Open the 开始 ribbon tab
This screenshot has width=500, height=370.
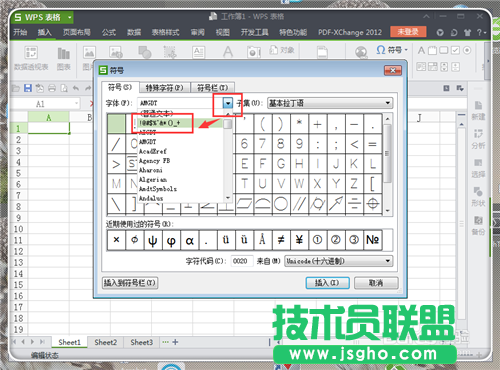[x=20, y=32]
